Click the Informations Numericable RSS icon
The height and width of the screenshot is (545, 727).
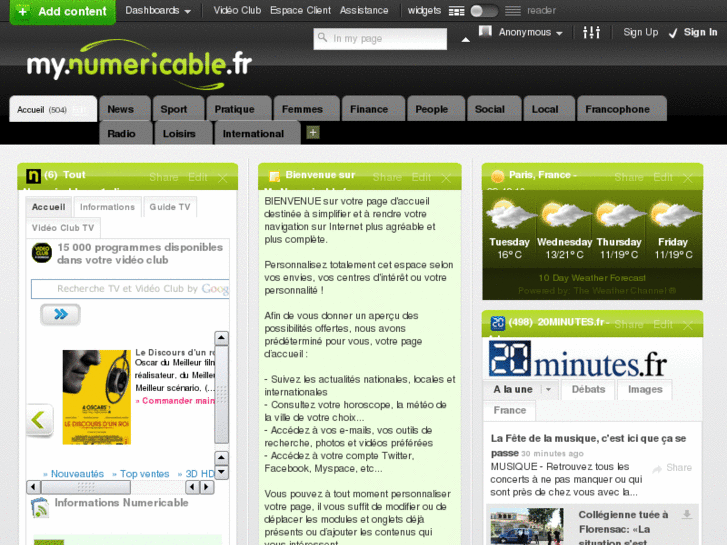click(x=40, y=507)
